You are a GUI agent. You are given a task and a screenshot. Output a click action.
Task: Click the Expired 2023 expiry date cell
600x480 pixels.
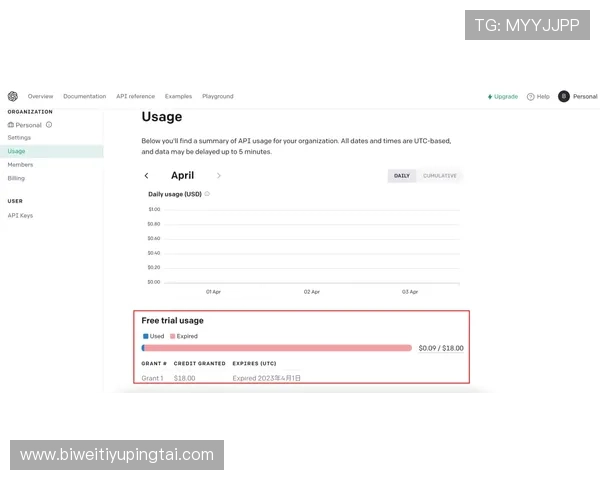pyautogui.click(x=266, y=378)
